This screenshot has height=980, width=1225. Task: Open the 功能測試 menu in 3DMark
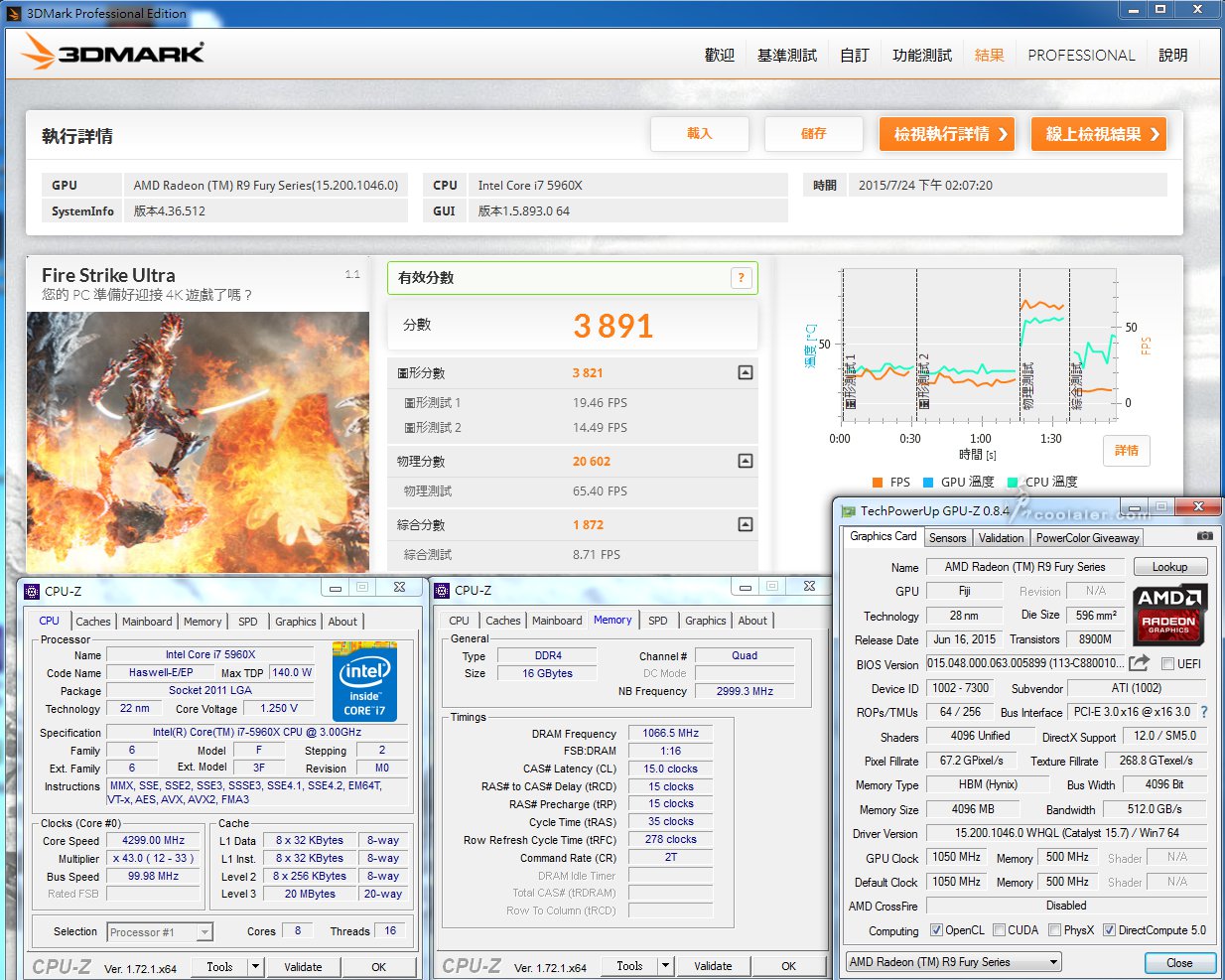click(922, 56)
